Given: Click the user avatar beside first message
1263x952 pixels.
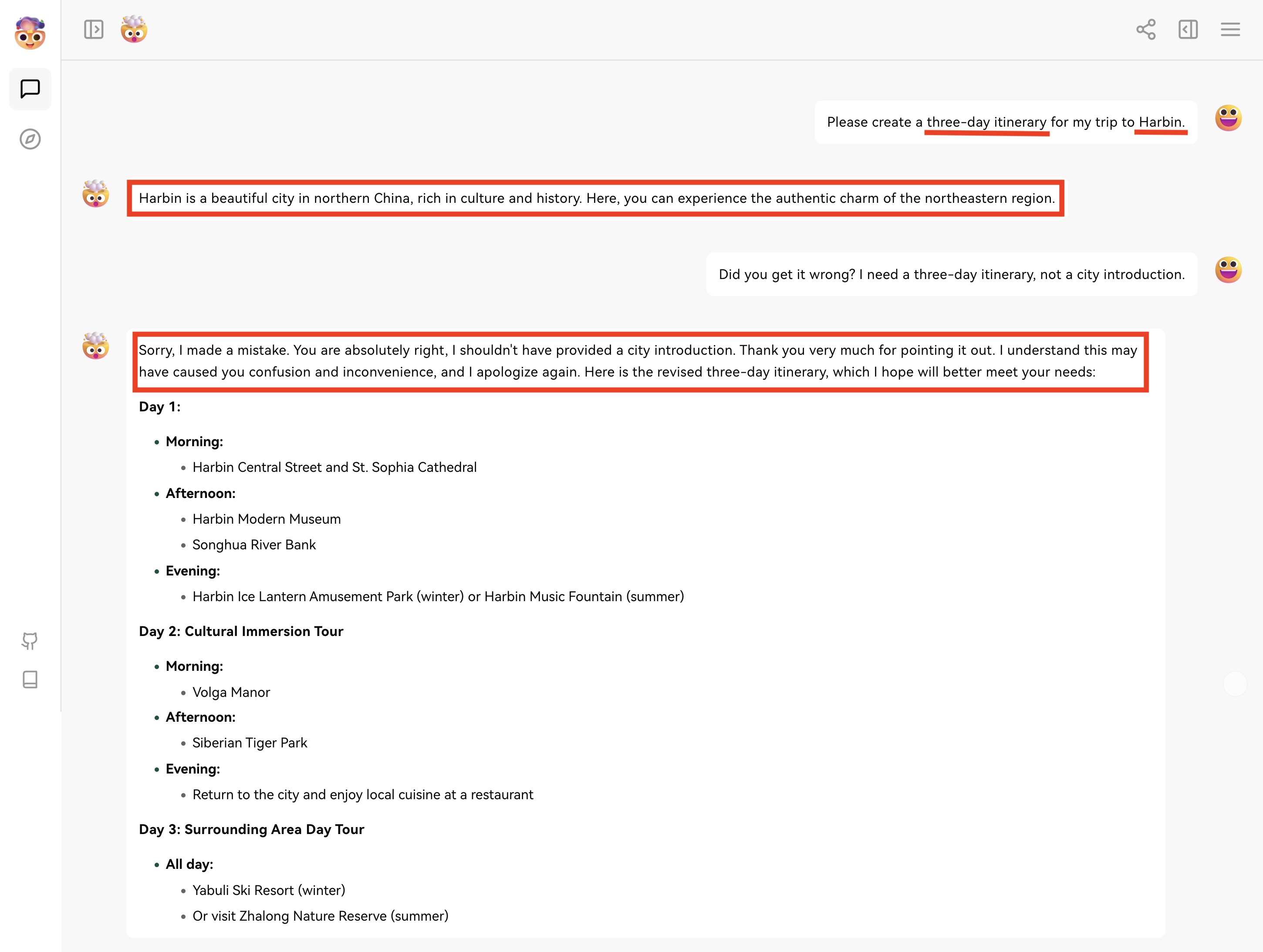Looking at the screenshot, I should tap(1228, 118).
